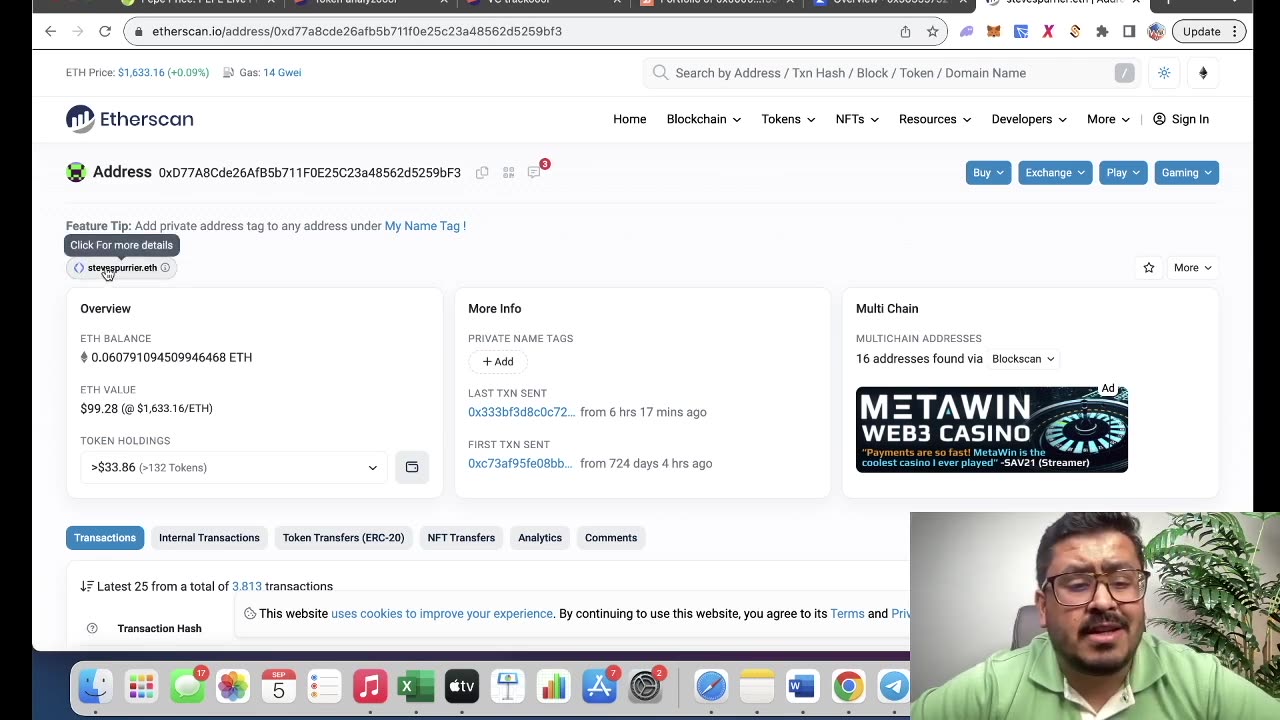
Task: Reload the page in the browser
Action: 105,31
